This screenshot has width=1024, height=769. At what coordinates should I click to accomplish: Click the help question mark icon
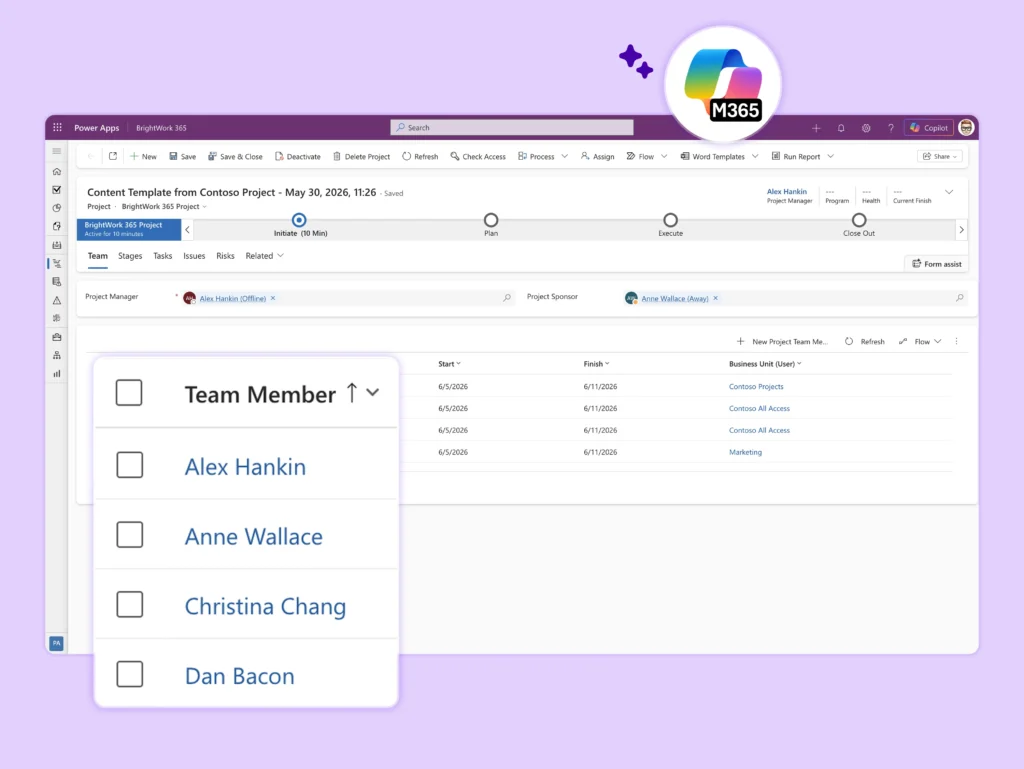pos(891,128)
